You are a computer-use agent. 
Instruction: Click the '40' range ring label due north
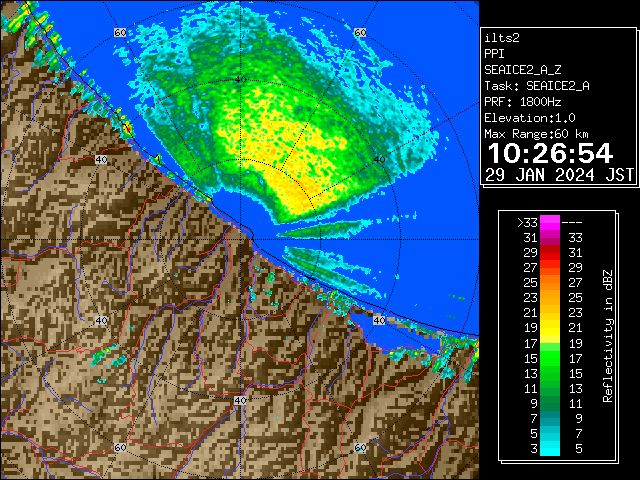[x=241, y=80]
